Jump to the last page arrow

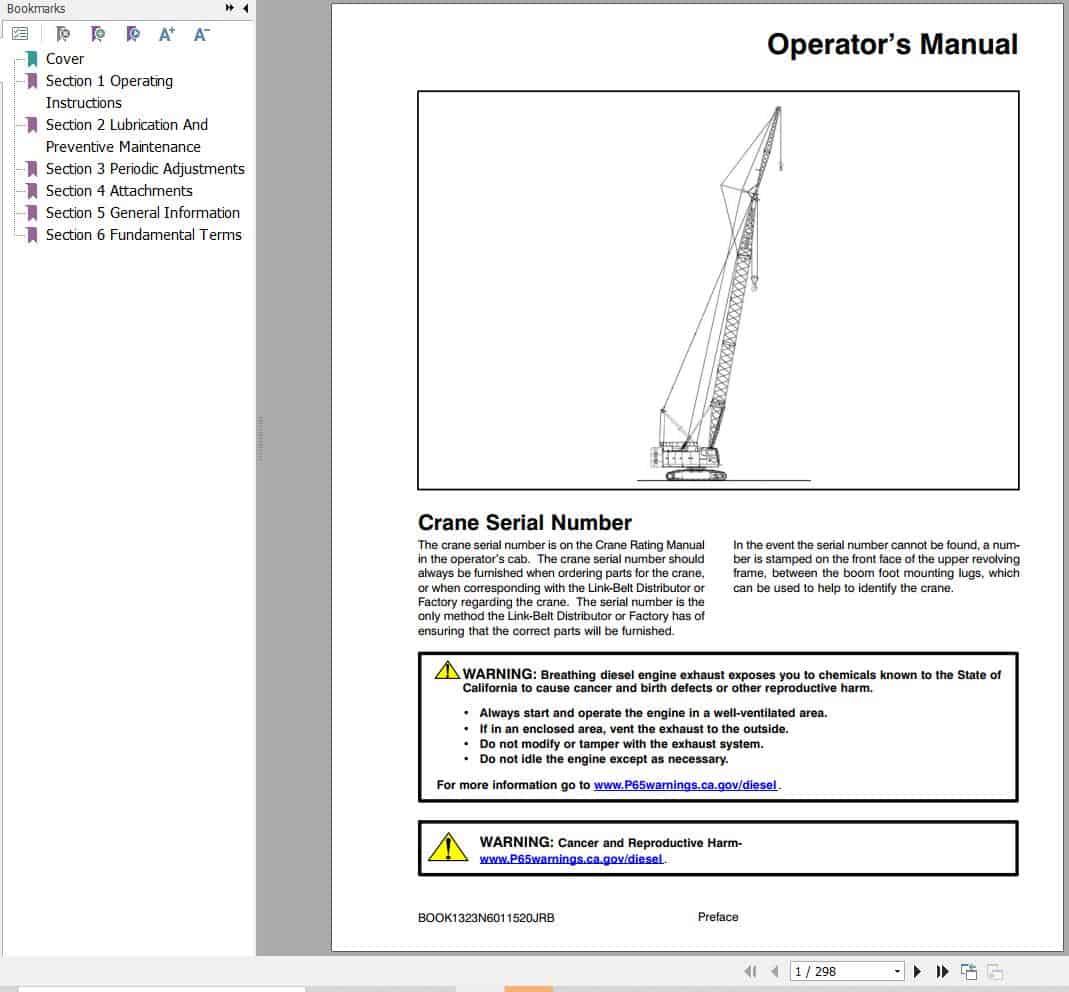click(x=942, y=971)
